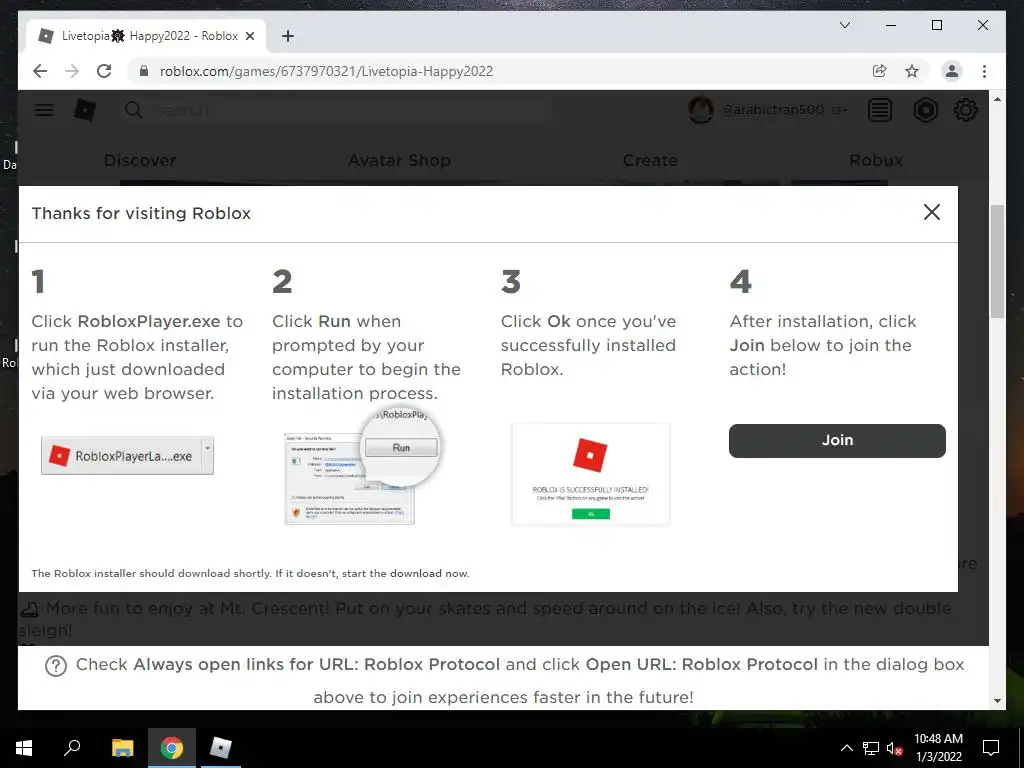Click the Roblox taskbar icon
This screenshot has height=768, width=1024.
(221, 748)
